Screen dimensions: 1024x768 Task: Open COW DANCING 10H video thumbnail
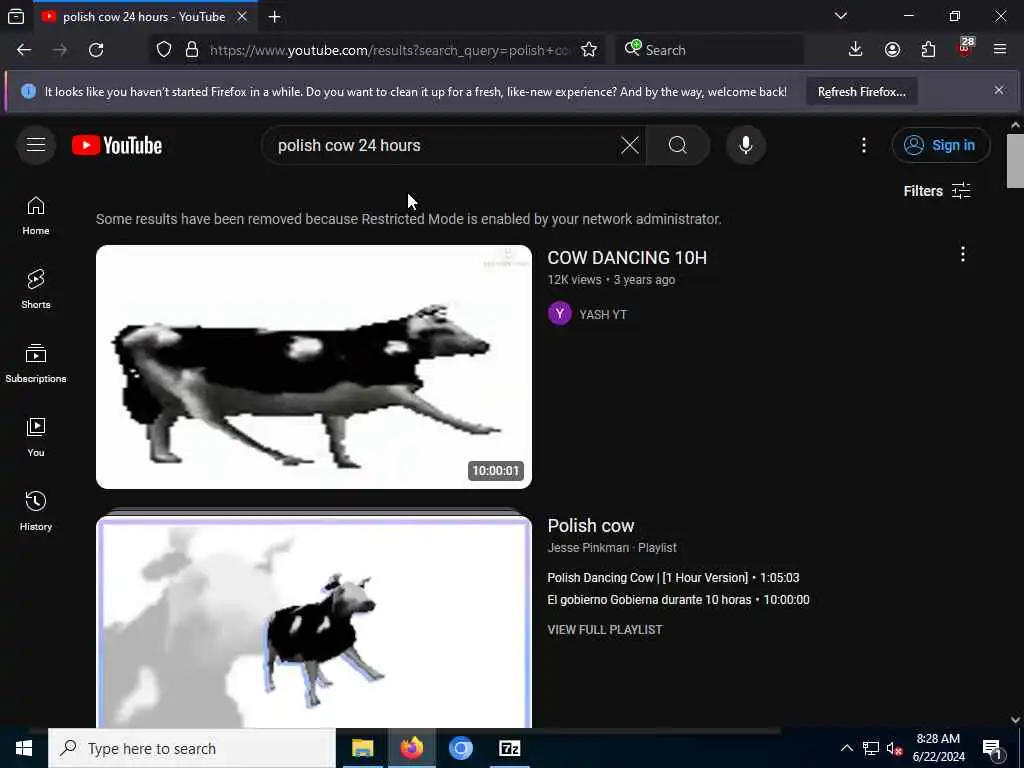tap(313, 366)
